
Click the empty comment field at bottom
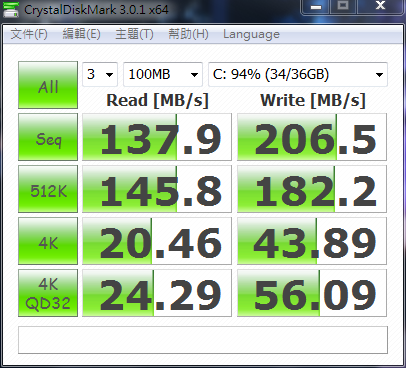coord(203,340)
